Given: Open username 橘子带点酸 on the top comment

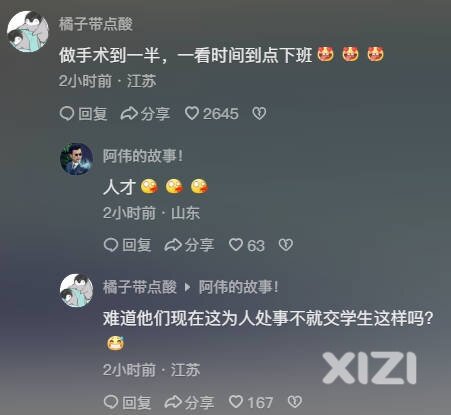Looking at the screenshot, I should [x=96, y=24].
